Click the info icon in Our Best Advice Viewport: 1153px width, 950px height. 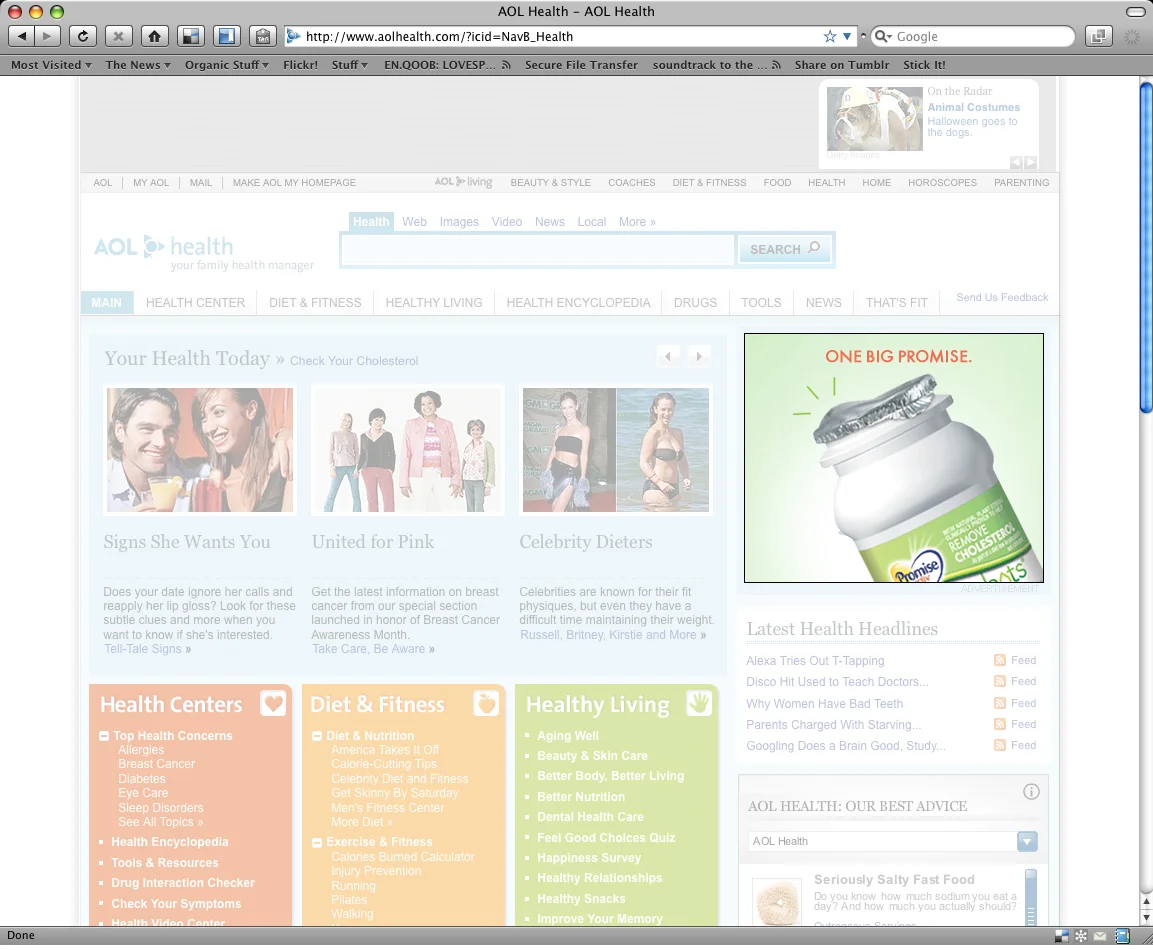coord(1031,792)
